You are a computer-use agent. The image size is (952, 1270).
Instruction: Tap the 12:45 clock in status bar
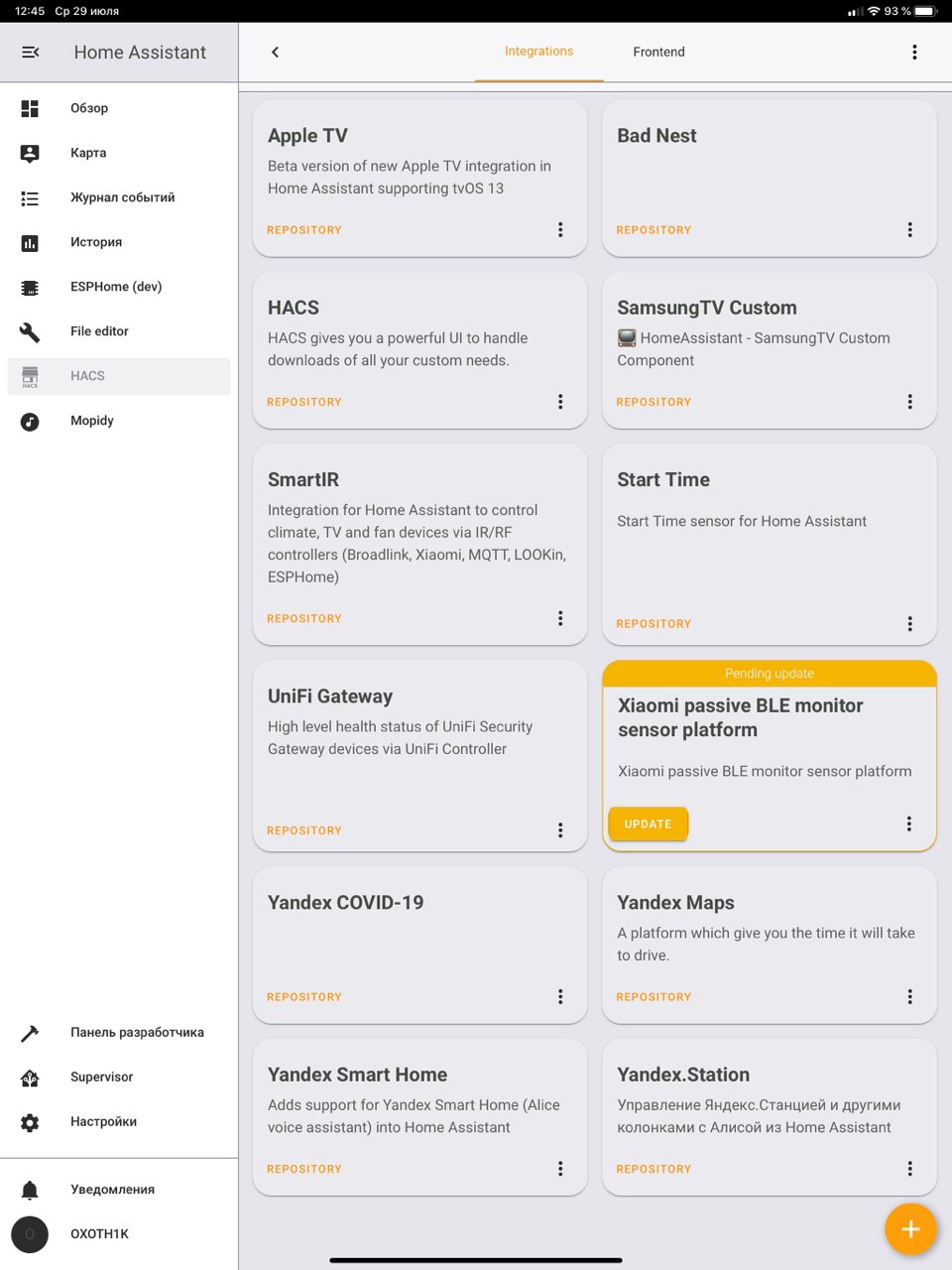click(30, 11)
